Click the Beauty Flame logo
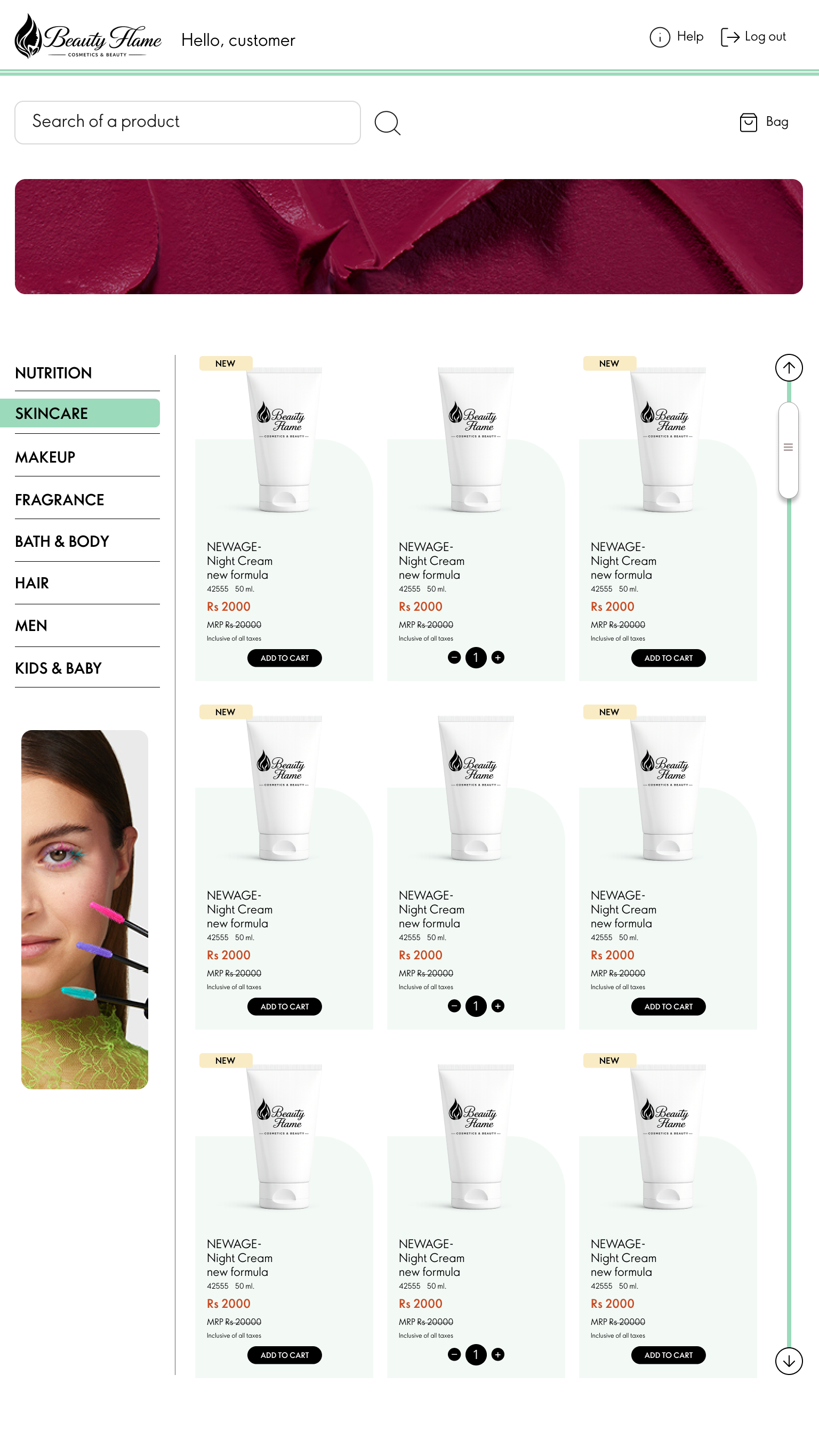 click(87, 37)
